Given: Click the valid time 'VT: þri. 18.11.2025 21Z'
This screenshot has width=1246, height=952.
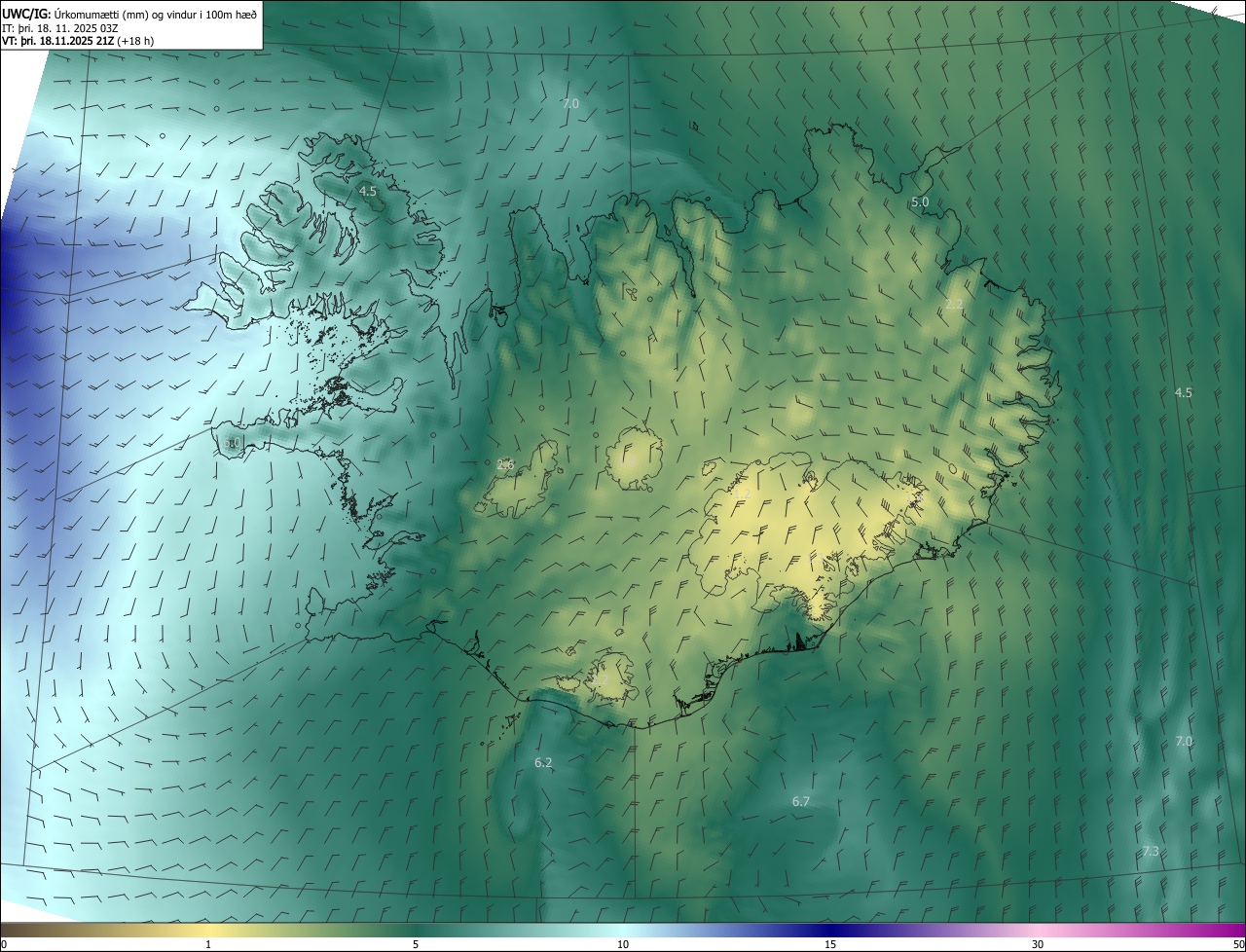Looking at the screenshot, I should coord(56,41).
